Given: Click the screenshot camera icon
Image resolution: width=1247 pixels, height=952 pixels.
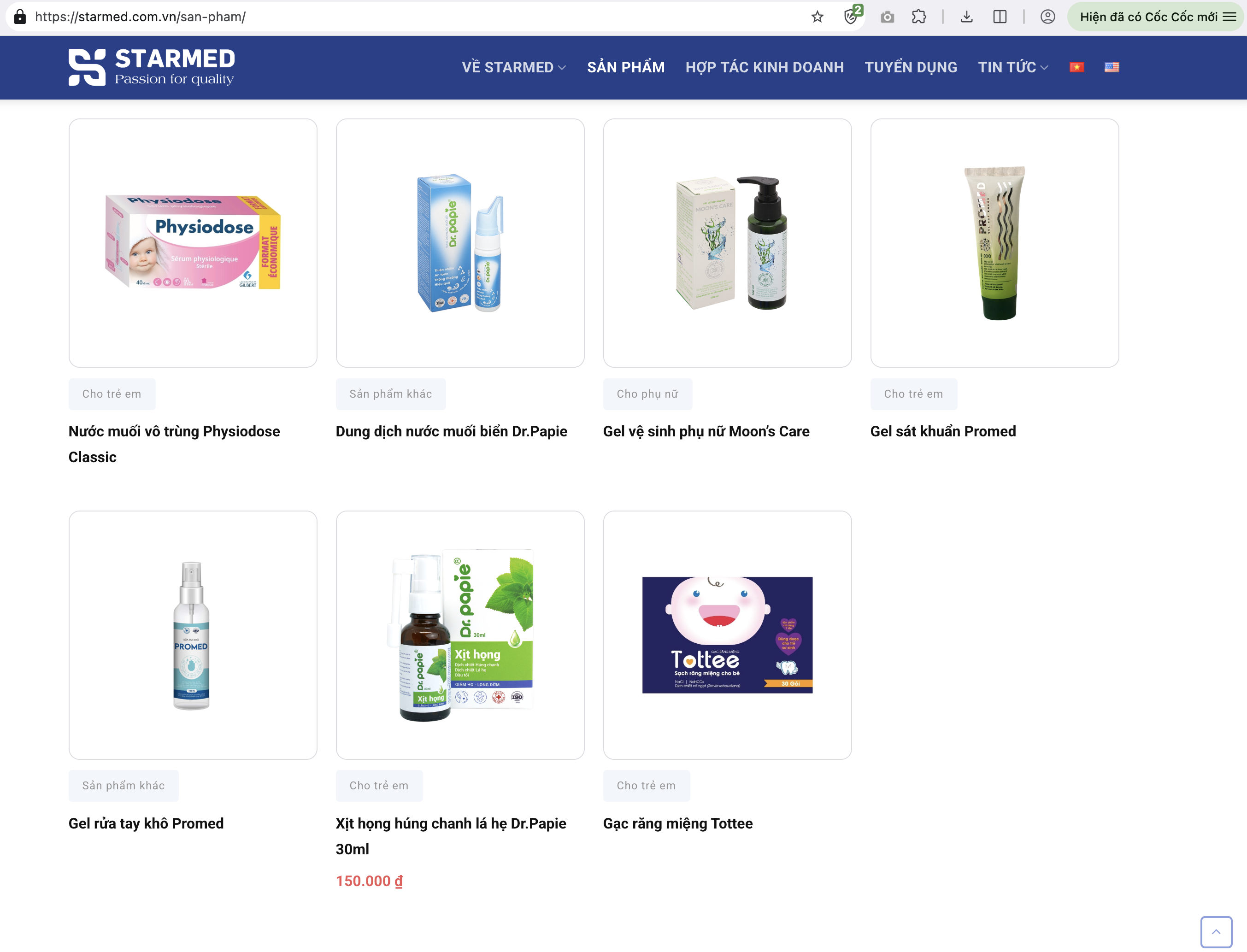Looking at the screenshot, I should pos(887,17).
